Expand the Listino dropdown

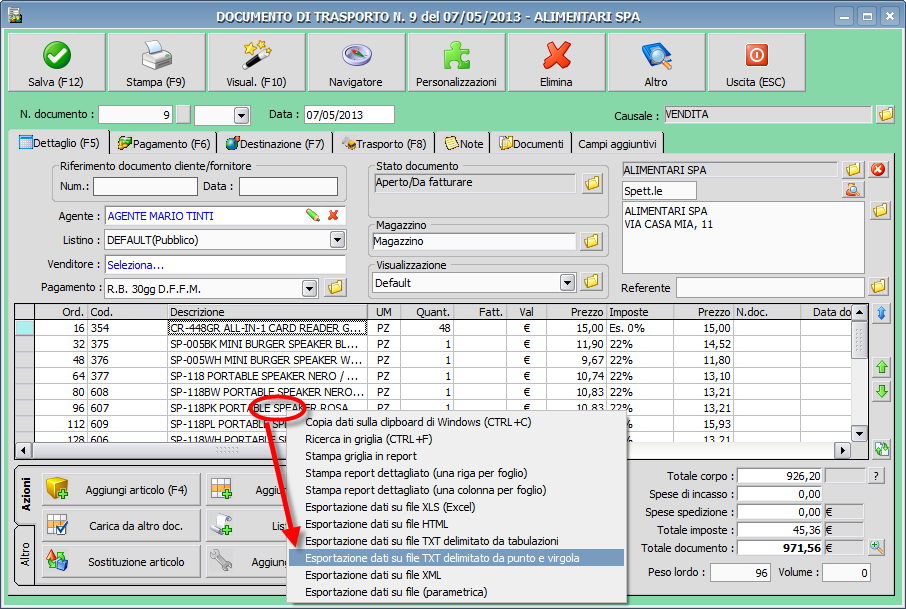coord(337,239)
